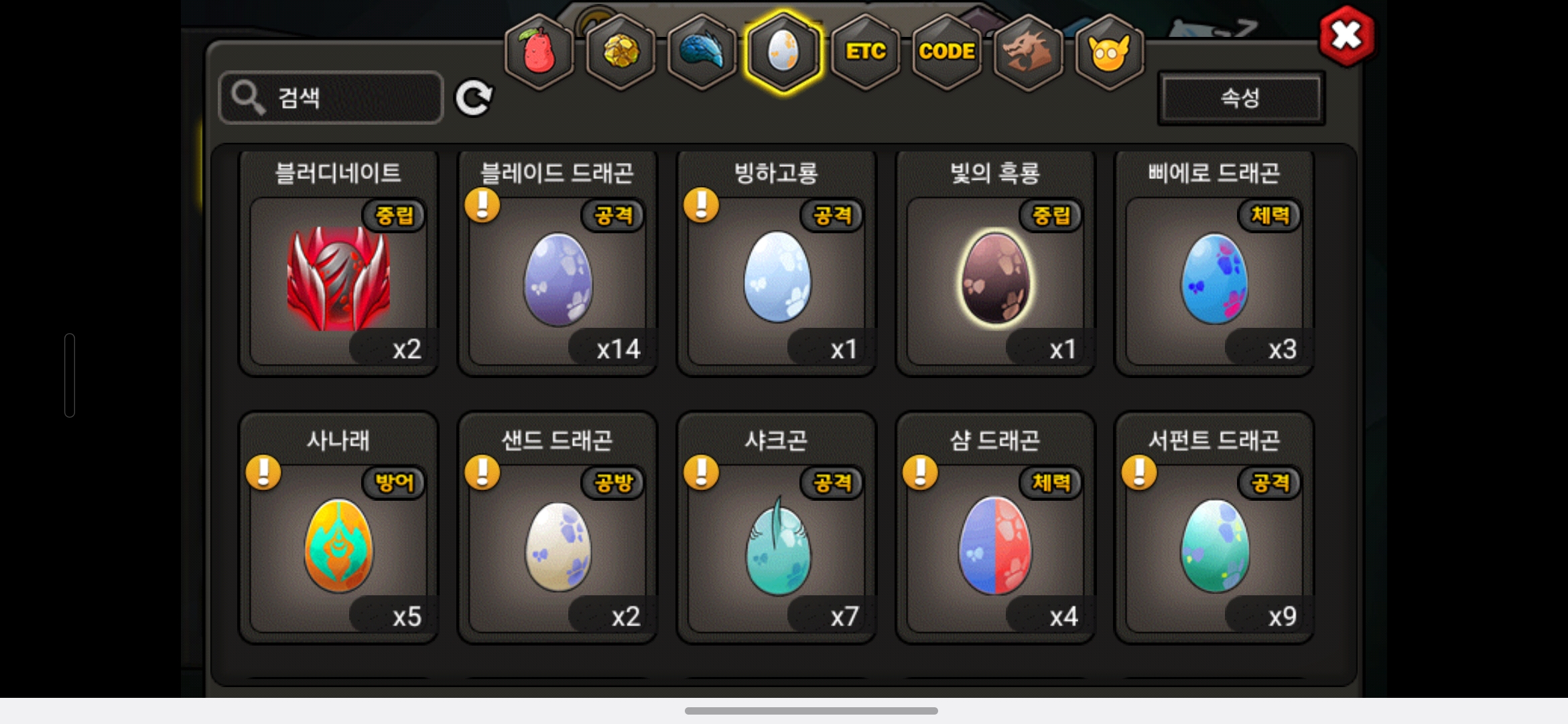Select the 블레이드 드래곤 egg x14

pos(558,263)
